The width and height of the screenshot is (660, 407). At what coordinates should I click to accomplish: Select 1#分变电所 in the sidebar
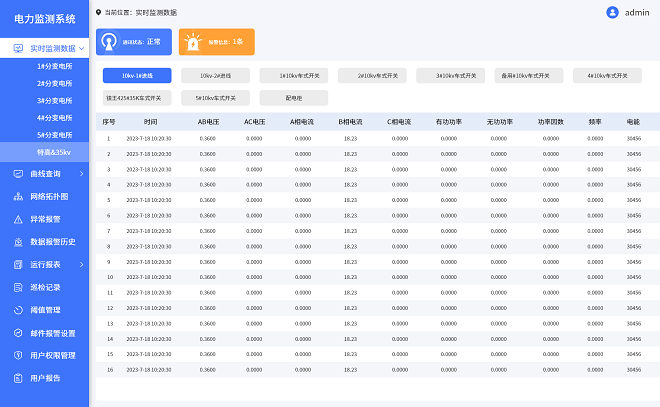coord(54,66)
